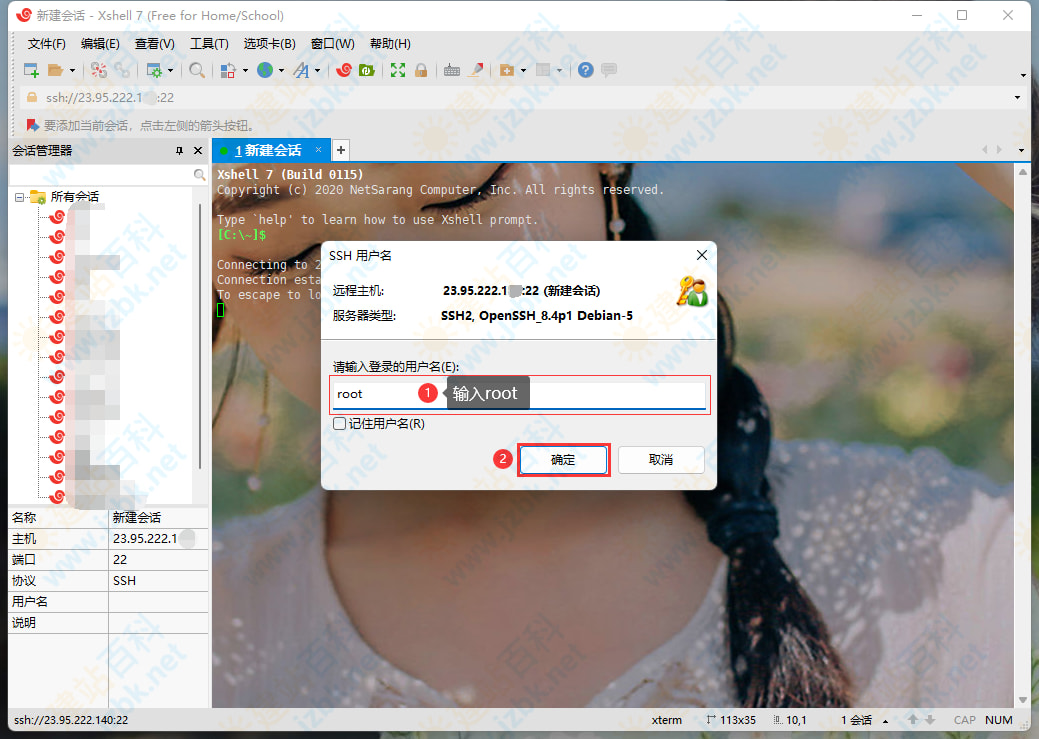Add a new tab with plus button
This screenshot has width=1039, height=739.
[x=341, y=150]
